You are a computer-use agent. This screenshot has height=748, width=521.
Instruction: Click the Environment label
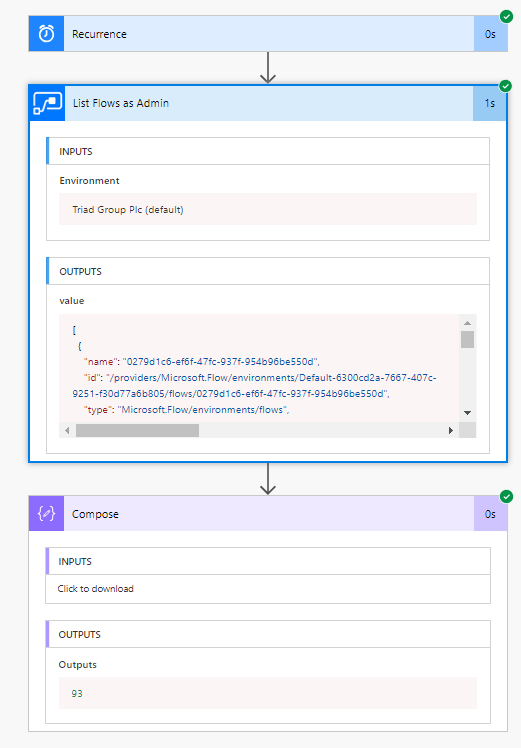pyautogui.click(x=89, y=181)
